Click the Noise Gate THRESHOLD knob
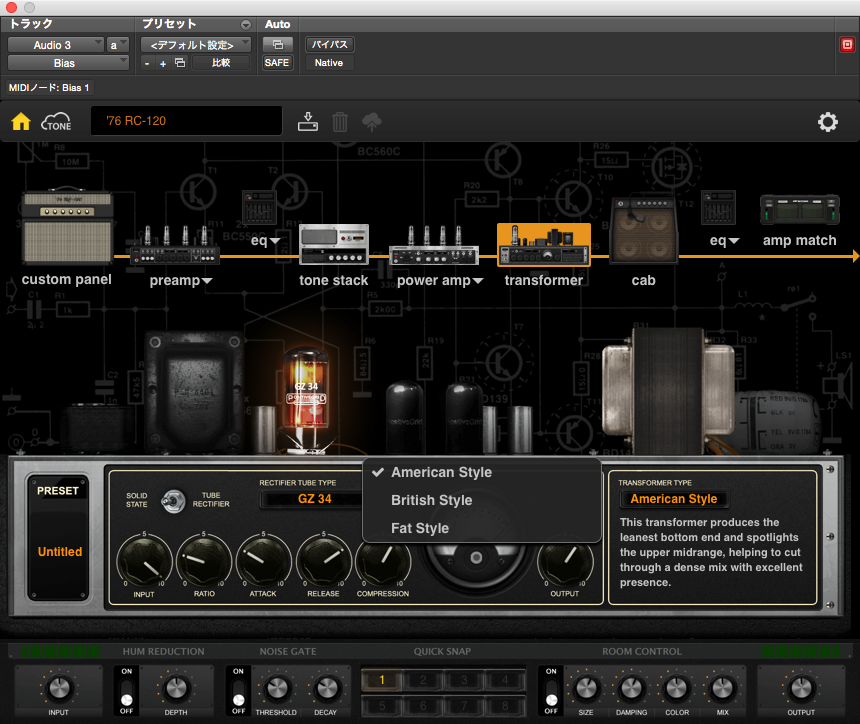Screen dimensions: 860x724 click(277, 688)
